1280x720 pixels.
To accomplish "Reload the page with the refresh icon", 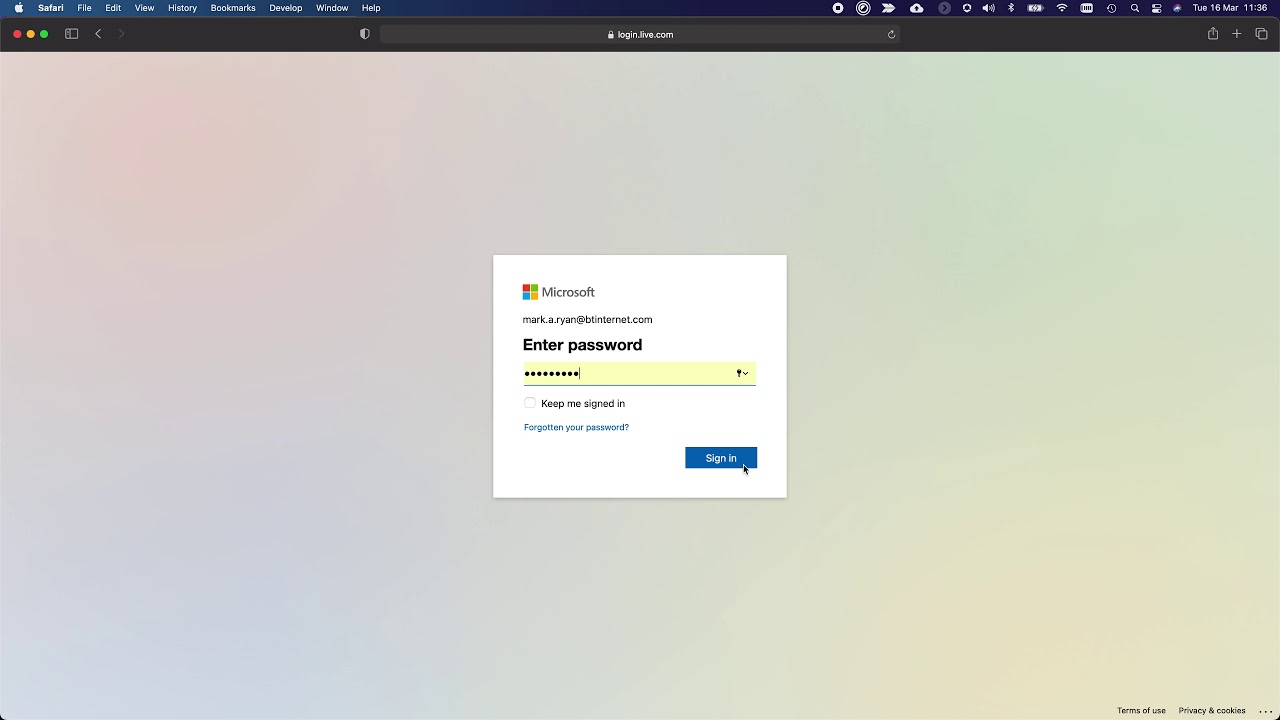I will click(891, 34).
